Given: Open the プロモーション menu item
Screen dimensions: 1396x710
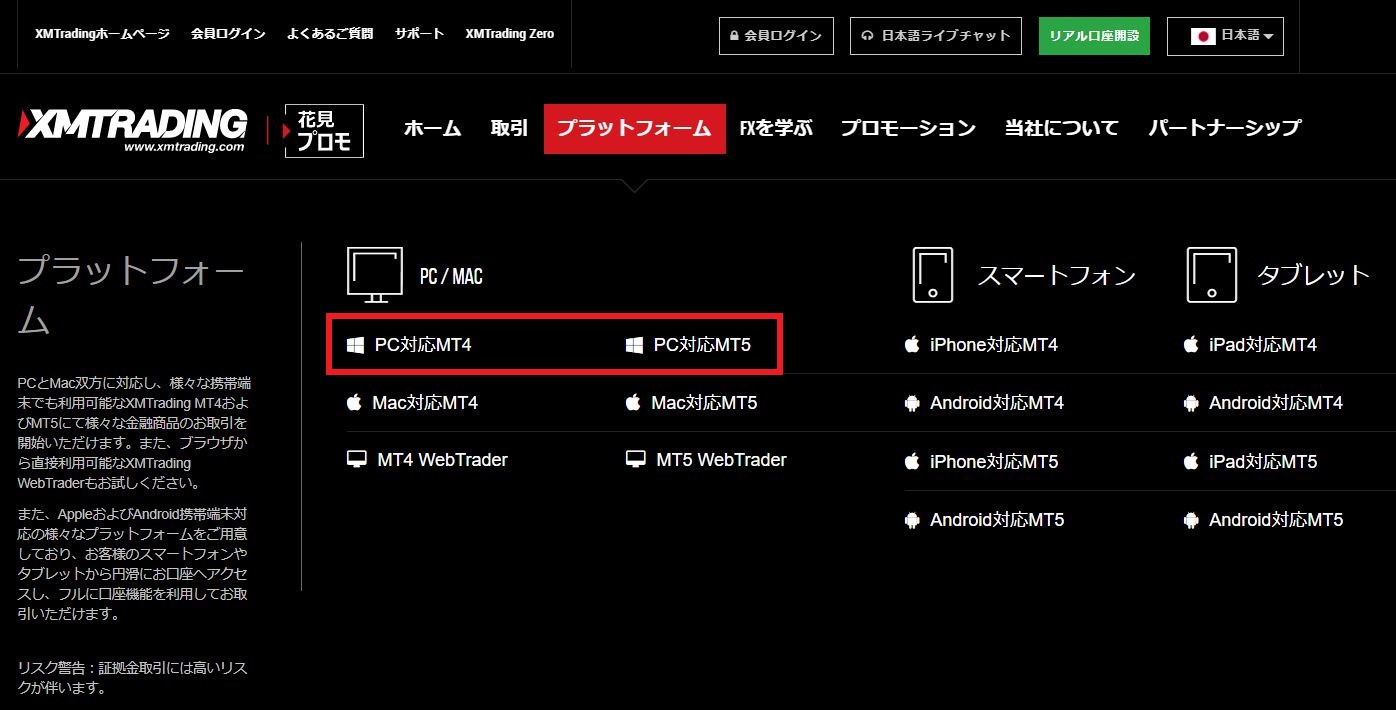Looking at the screenshot, I should (907, 129).
